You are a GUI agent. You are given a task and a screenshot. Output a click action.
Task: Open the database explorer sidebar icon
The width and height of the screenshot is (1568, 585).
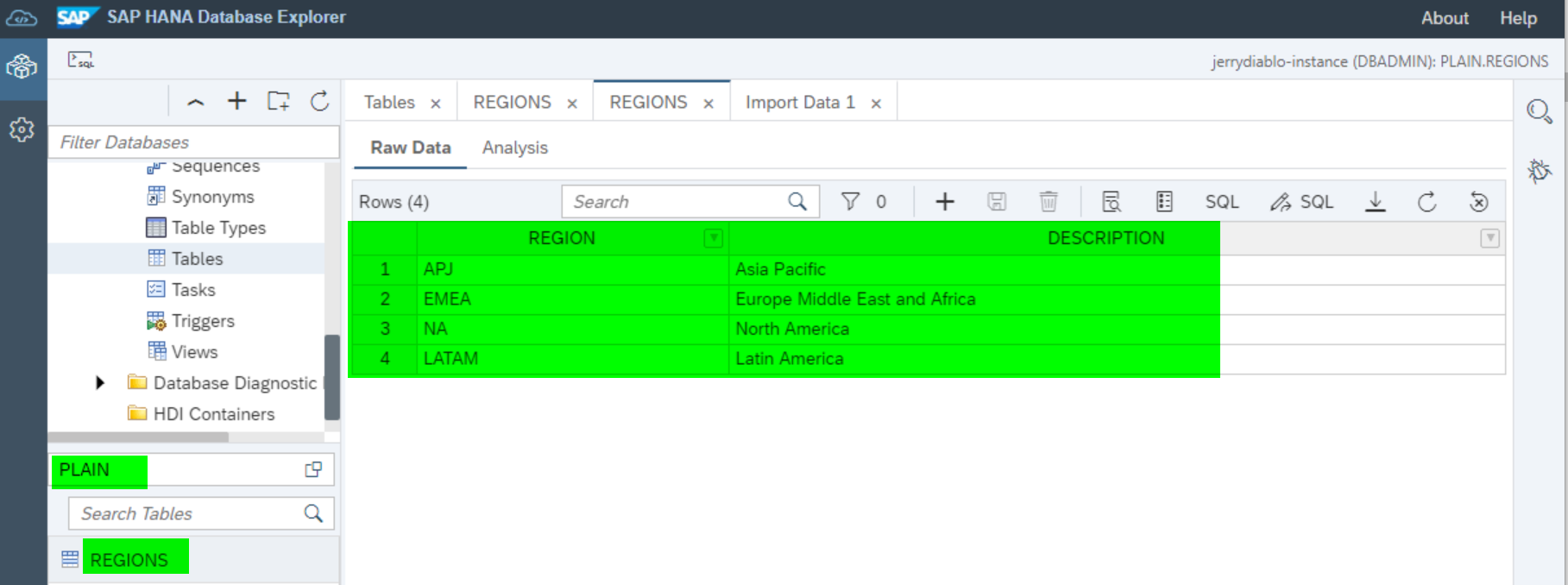point(22,66)
